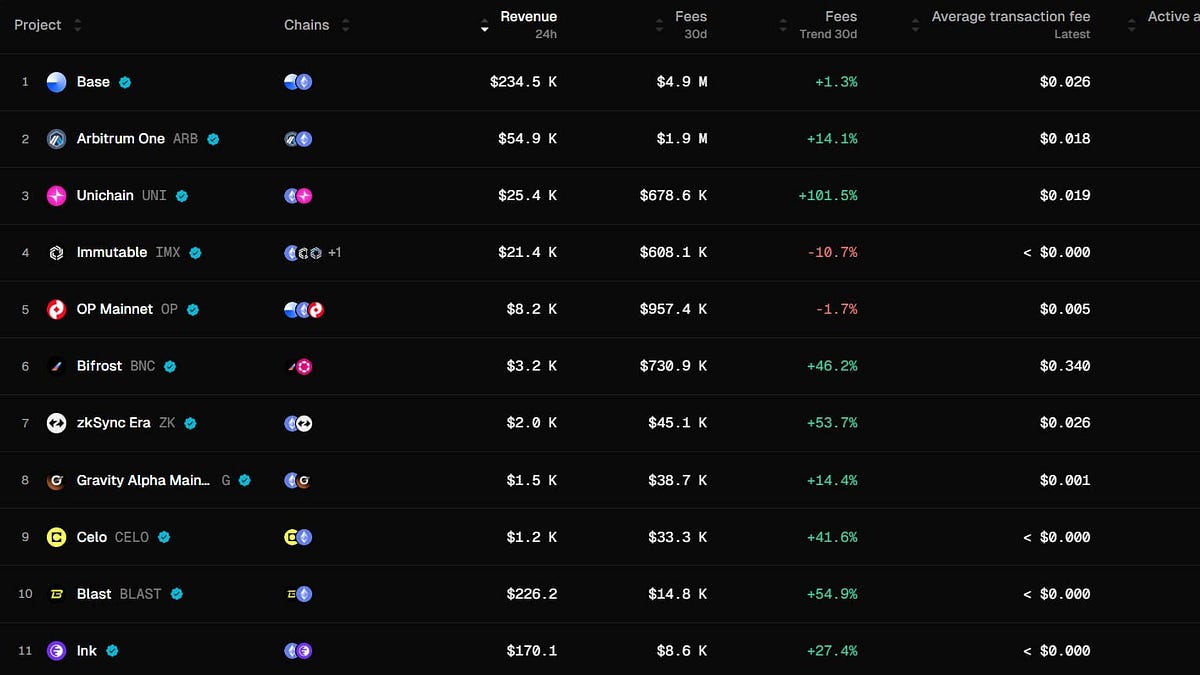
Task: Click the zkSync Era logo icon
Action: [56, 423]
